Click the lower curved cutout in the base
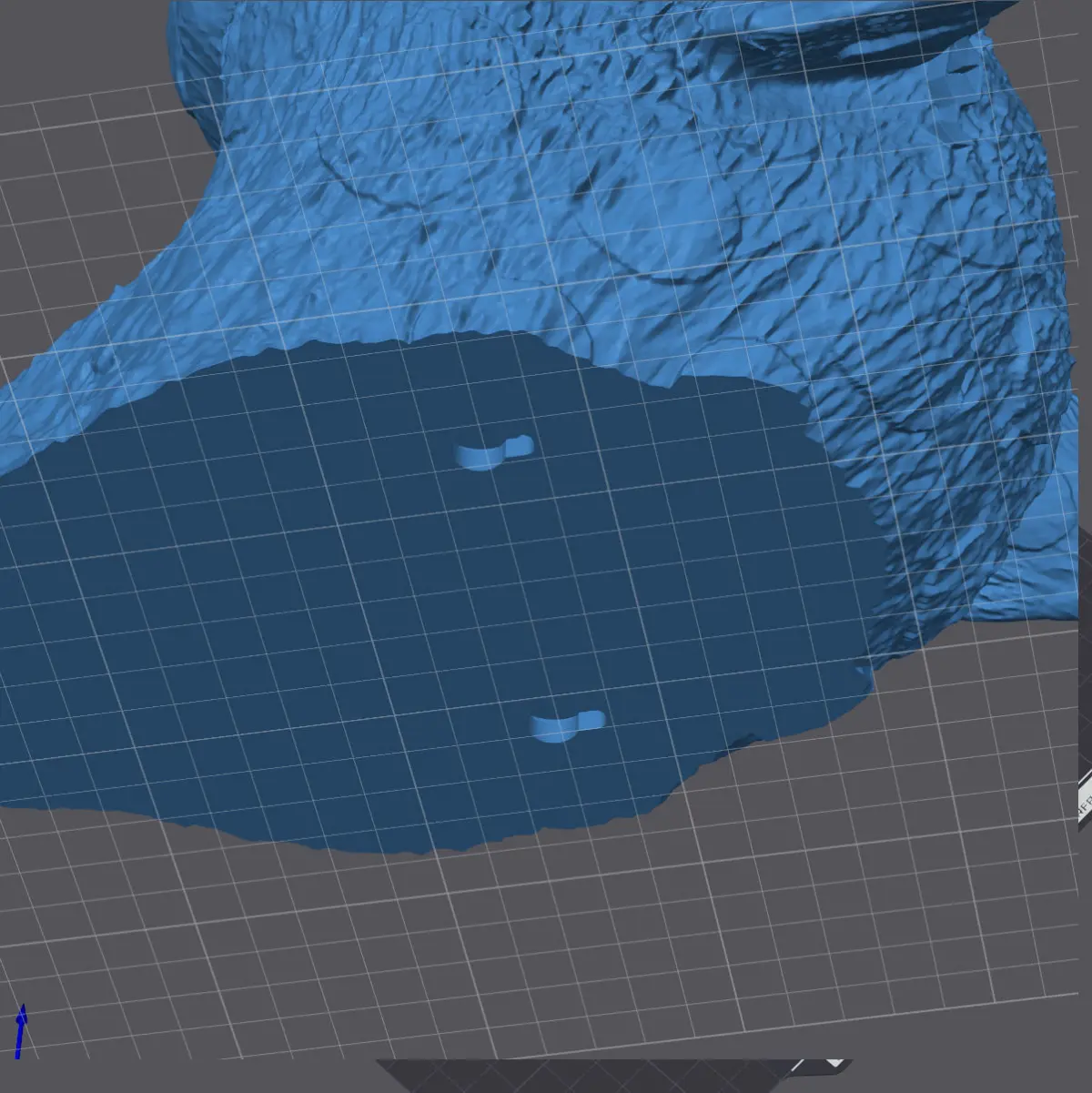Image resolution: width=1092 pixels, height=1093 pixels. [568, 726]
